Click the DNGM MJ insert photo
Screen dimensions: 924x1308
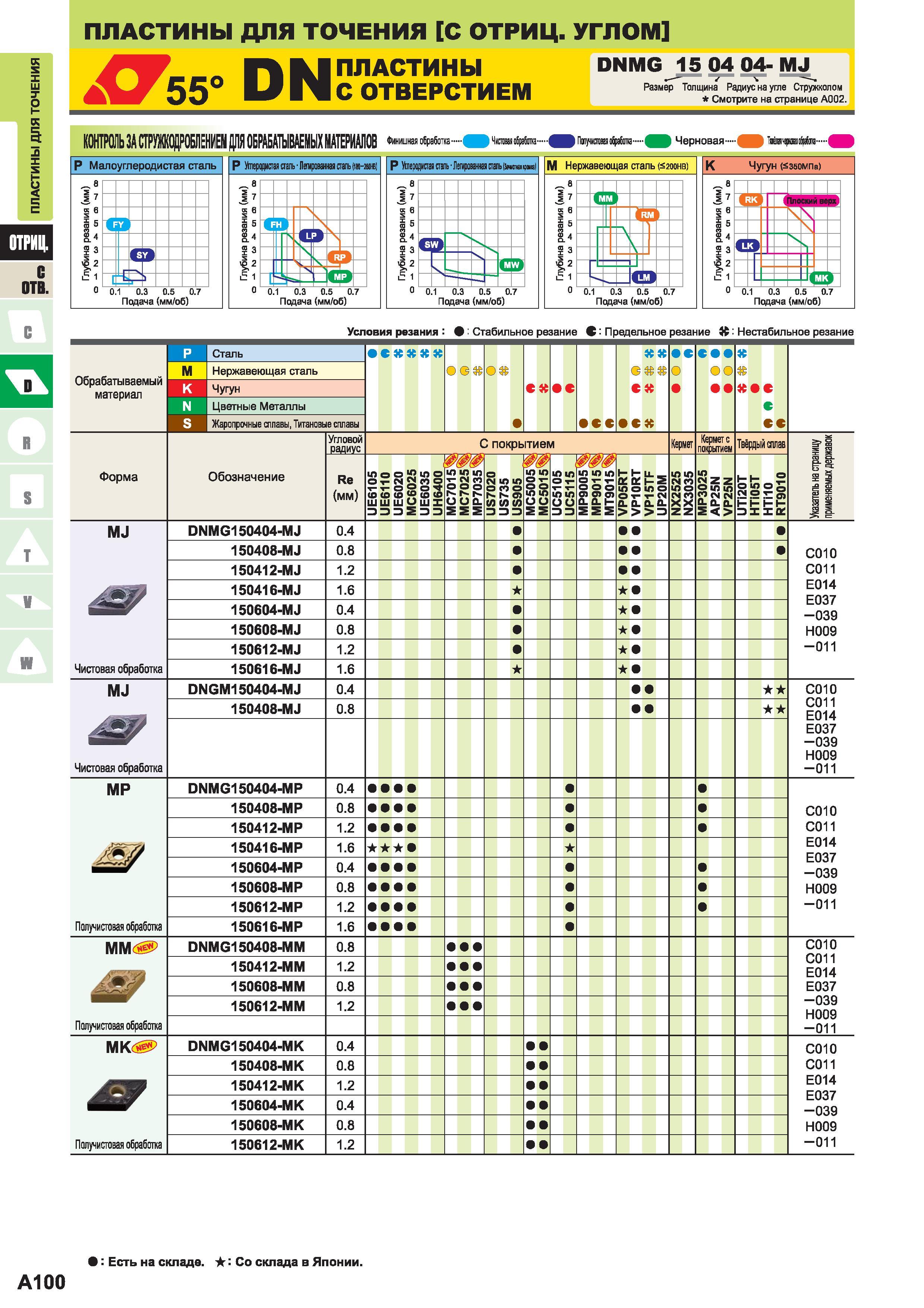(x=117, y=729)
